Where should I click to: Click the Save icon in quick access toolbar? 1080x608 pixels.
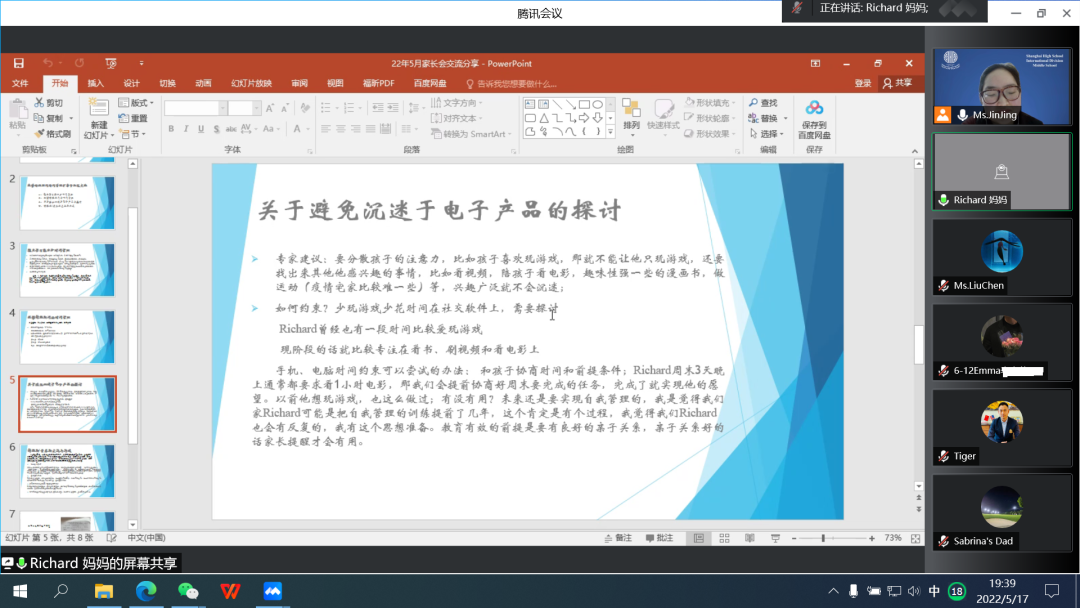19,63
